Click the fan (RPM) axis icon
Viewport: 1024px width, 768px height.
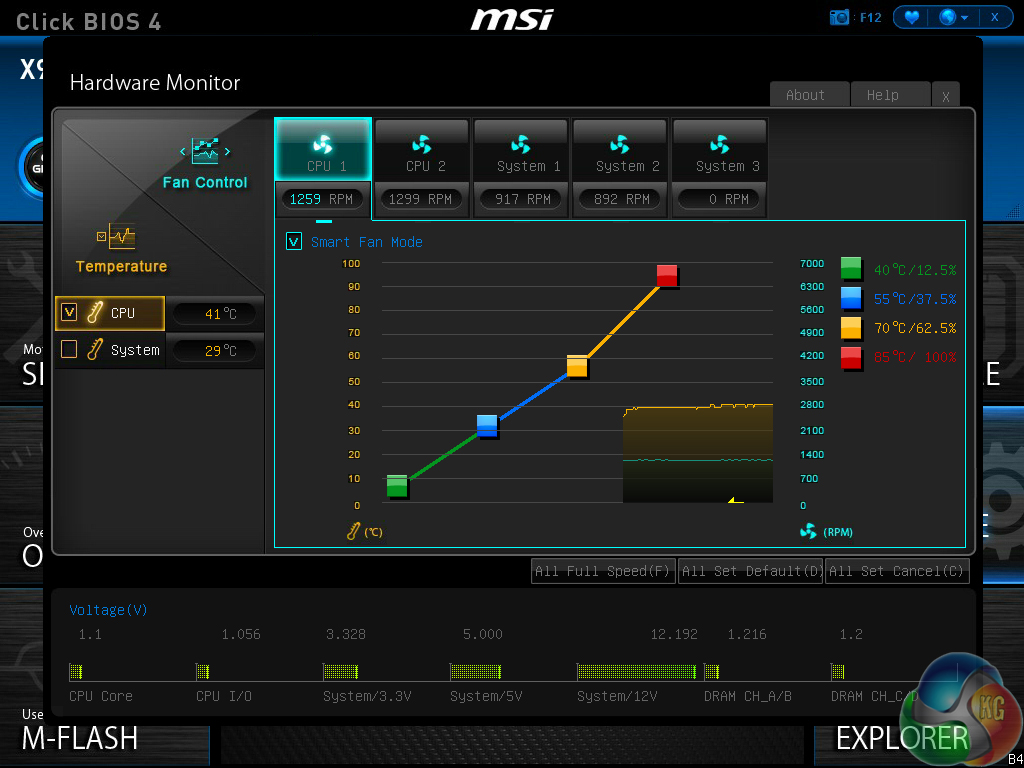click(x=808, y=532)
